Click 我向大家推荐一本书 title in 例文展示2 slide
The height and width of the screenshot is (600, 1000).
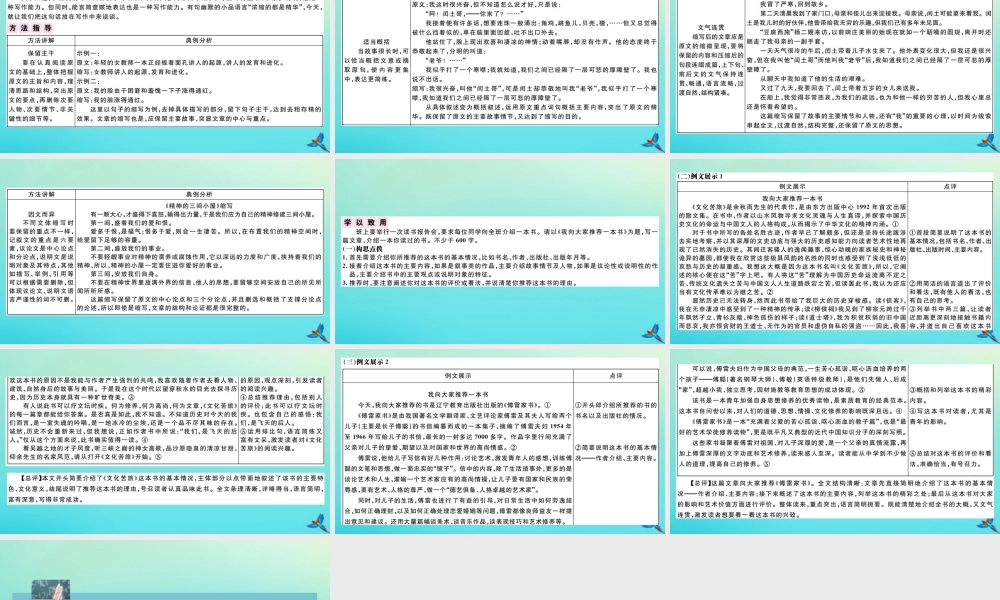(458, 395)
